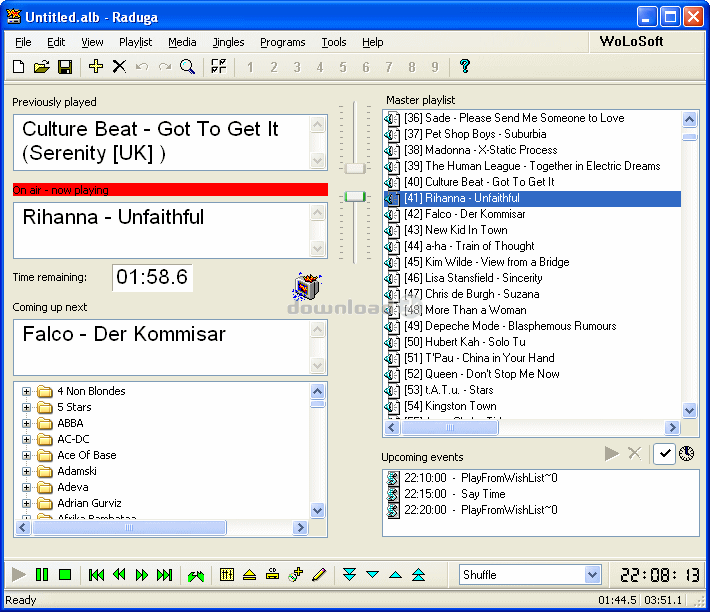Click the CD drive icon

(x=273, y=575)
